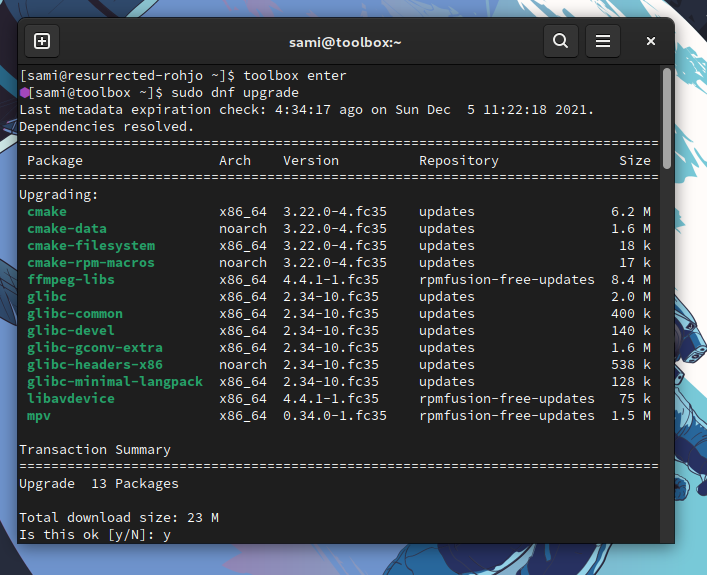Click the Version column header
The height and width of the screenshot is (575, 707).
[x=311, y=161]
